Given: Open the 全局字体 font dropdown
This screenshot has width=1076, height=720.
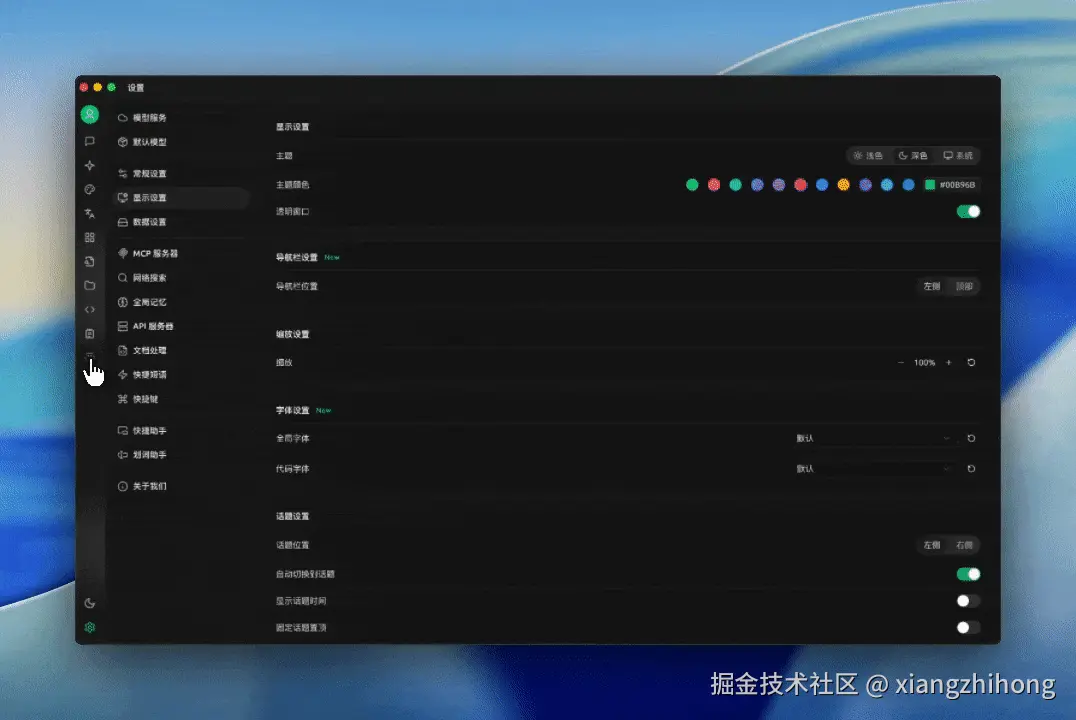Looking at the screenshot, I should (875, 438).
